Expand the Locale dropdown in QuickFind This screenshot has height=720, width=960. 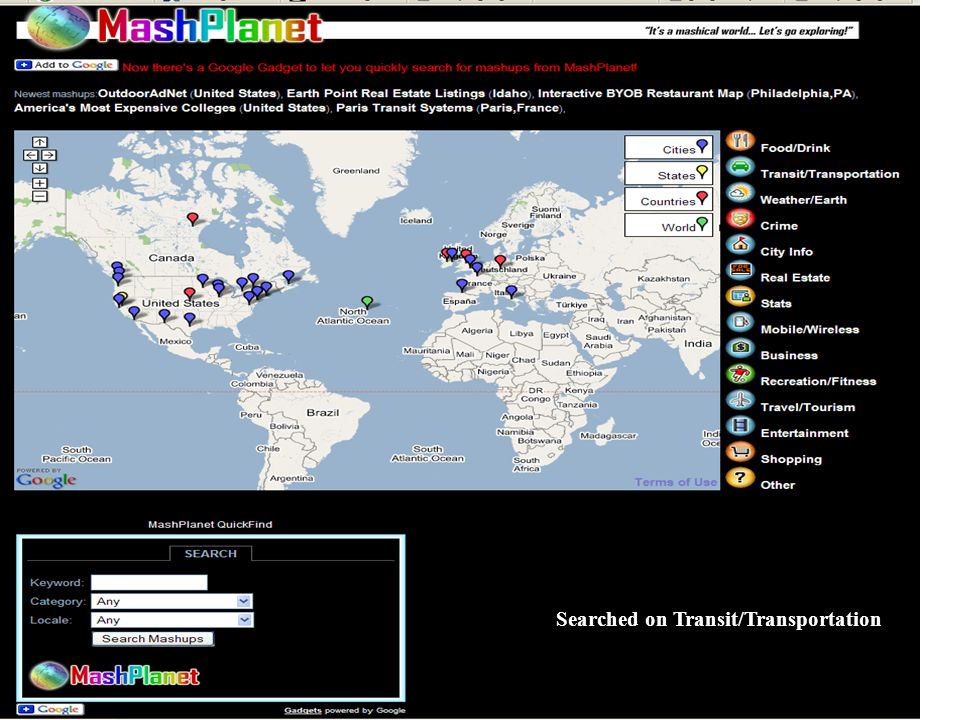pos(172,620)
